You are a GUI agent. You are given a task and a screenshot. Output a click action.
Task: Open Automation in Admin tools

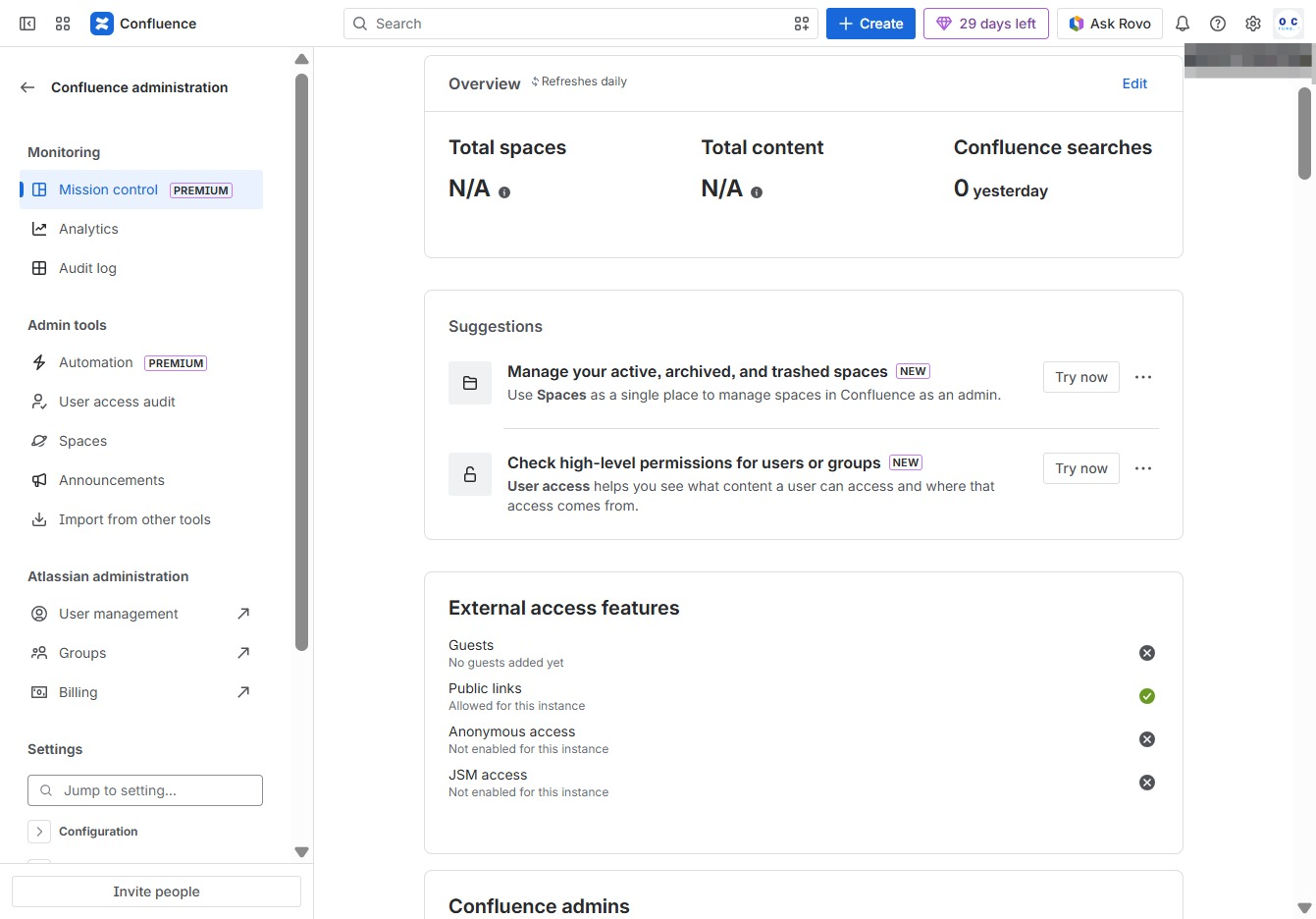[141, 362]
